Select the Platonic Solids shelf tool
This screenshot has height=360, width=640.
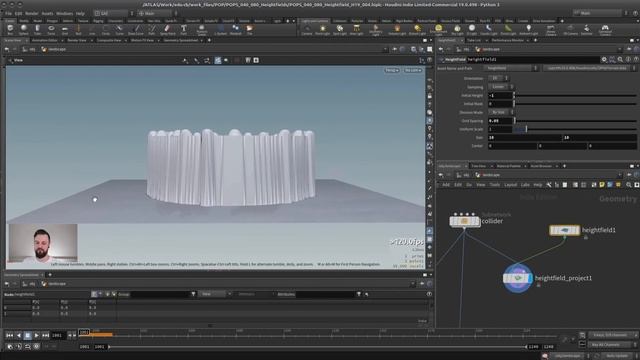(x=202, y=29)
